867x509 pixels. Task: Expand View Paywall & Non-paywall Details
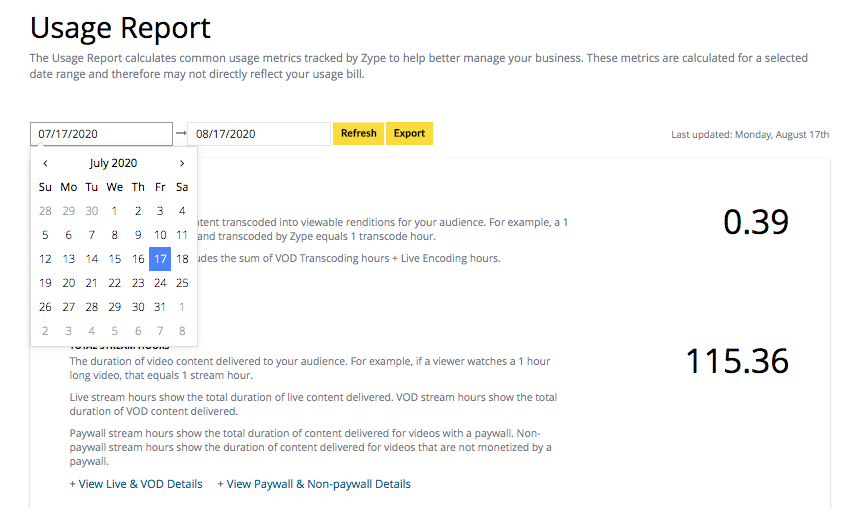tap(314, 484)
